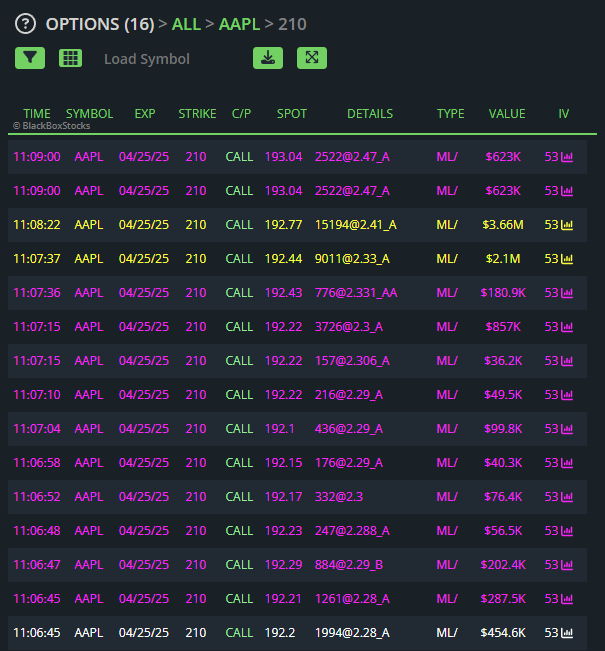Open IV chart icon for $56.5K row

(x=567, y=531)
